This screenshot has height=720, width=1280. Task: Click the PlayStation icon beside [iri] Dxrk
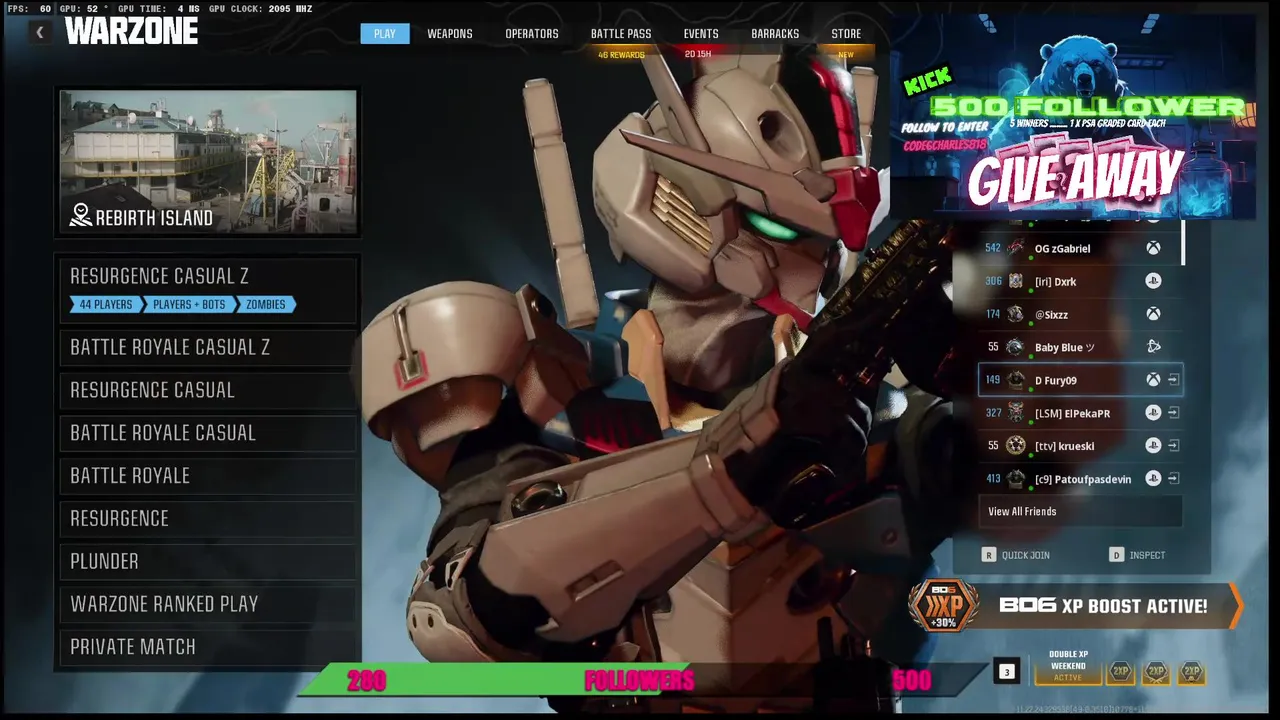(1153, 281)
